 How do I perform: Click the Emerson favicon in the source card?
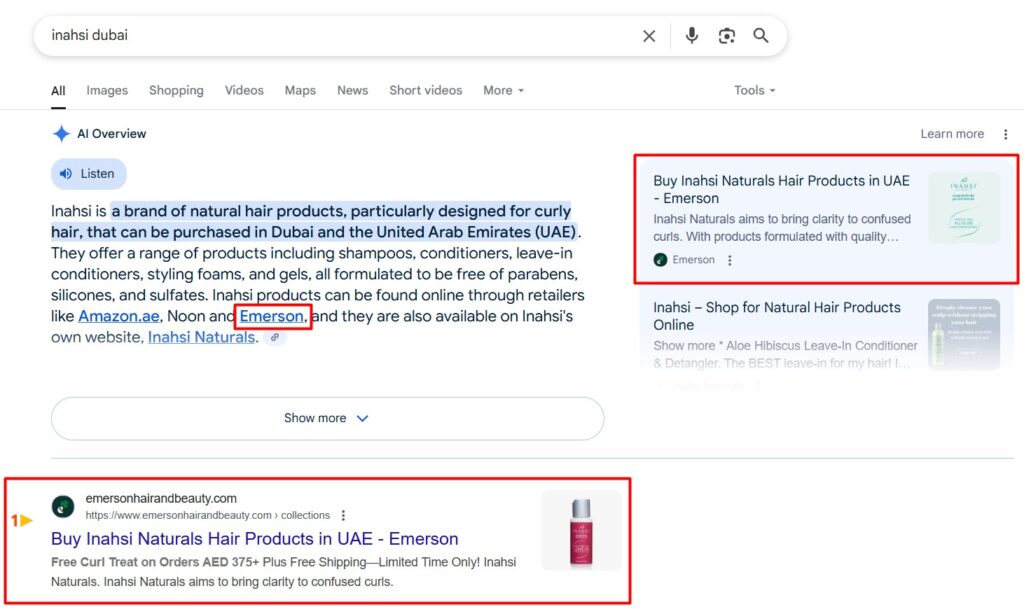[660, 260]
